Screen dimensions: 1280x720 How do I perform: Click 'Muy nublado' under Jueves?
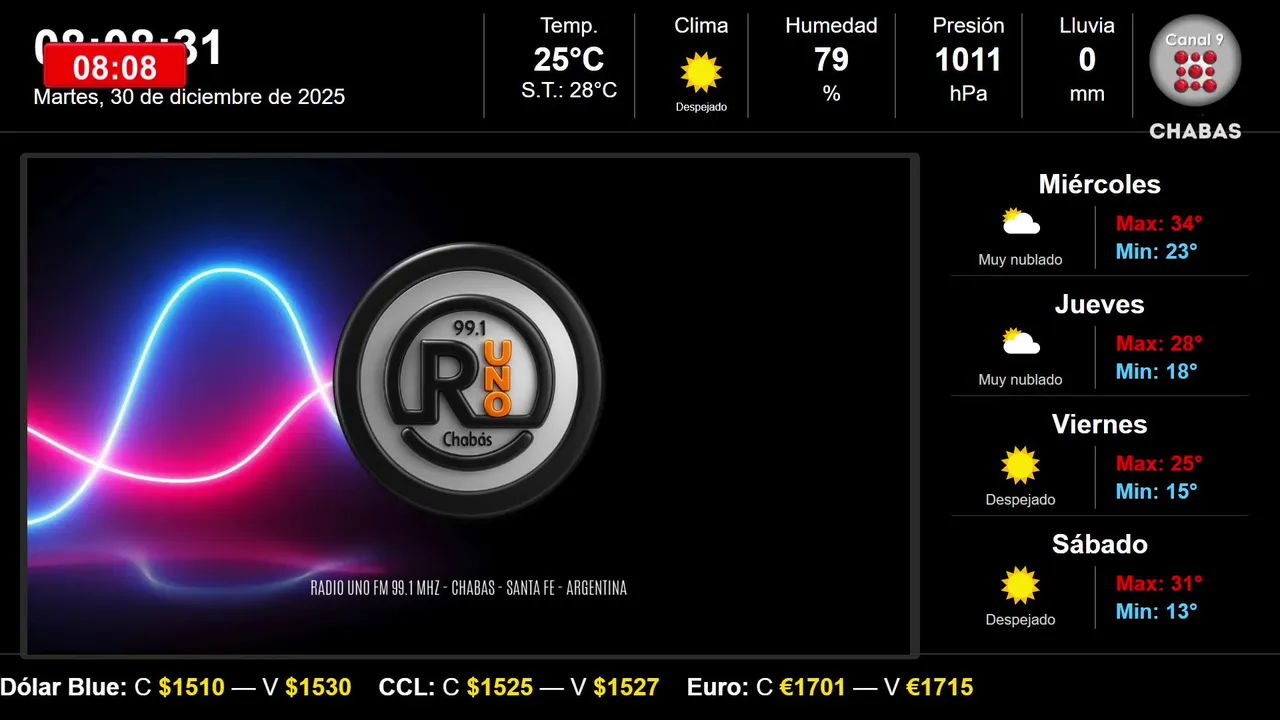1020,380
